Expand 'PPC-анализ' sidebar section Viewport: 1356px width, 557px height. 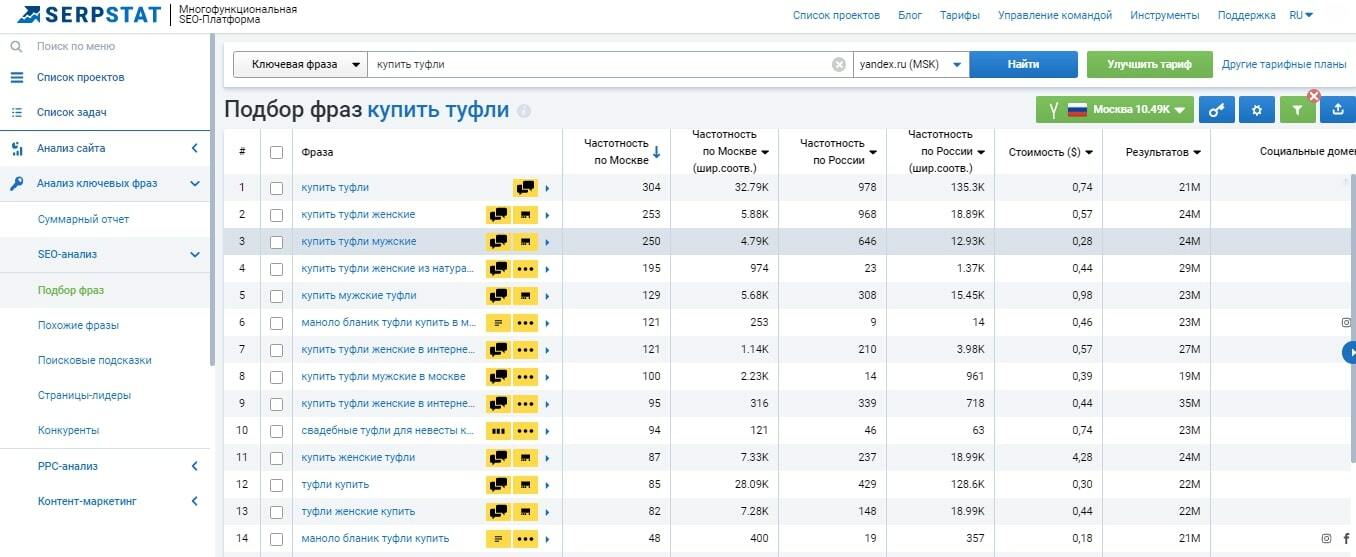(195, 466)
